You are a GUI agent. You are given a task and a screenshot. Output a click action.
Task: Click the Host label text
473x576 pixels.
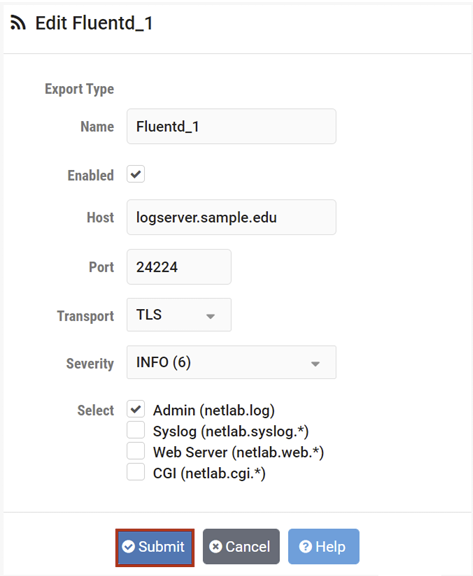point(101,217)
